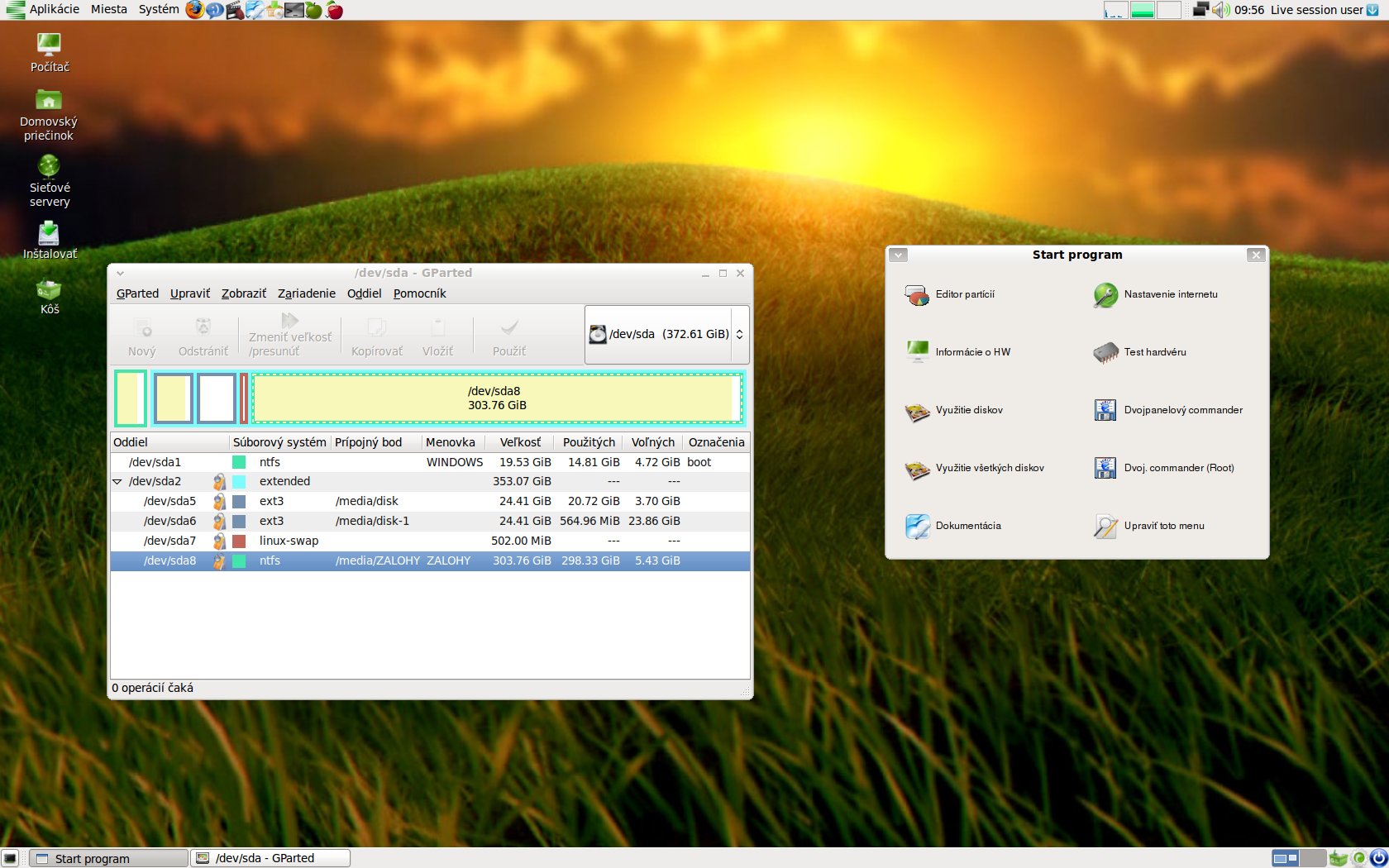Switch to Start program taskbar button
1389x868 pixels.
[x=108, y=858]
